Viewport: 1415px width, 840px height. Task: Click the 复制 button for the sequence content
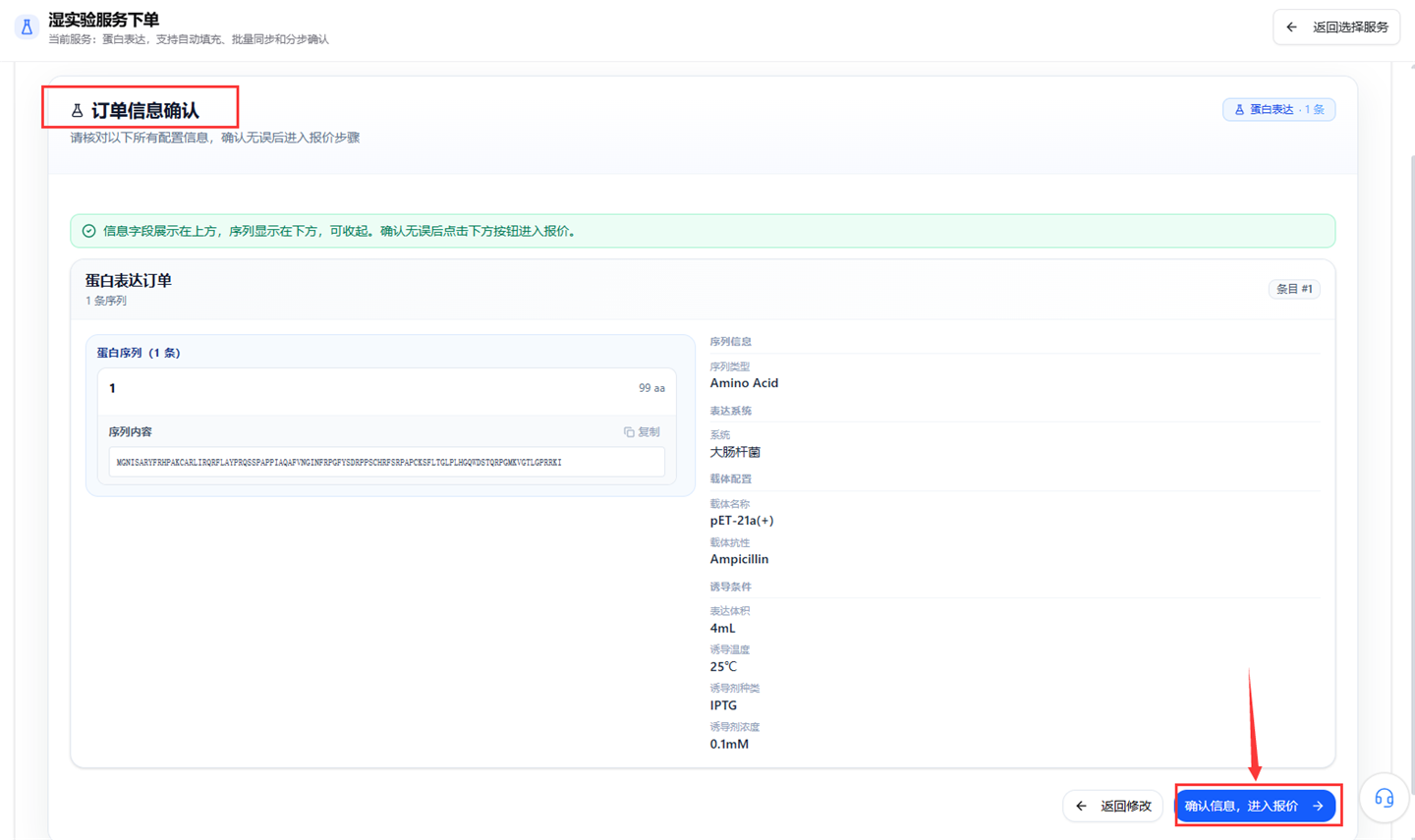(642, 432)
